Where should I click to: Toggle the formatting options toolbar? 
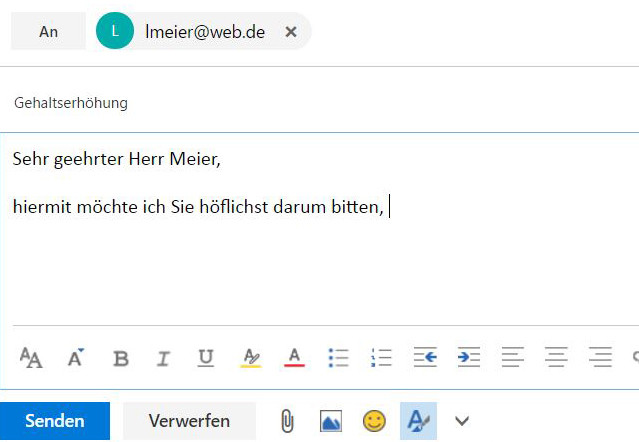[418, 421]
